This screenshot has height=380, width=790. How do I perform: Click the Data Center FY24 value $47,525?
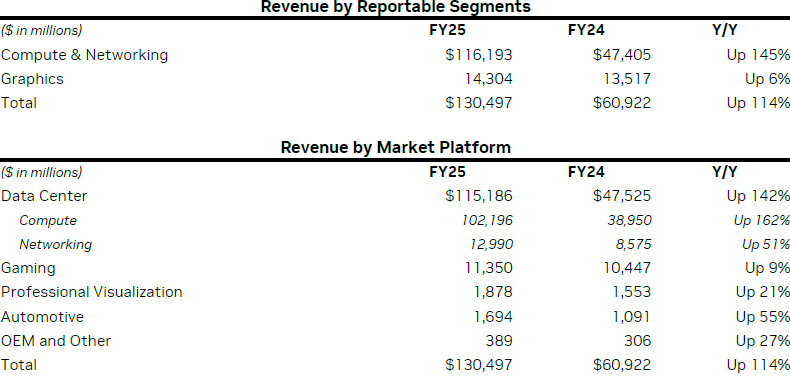click(x=622, y=196)
